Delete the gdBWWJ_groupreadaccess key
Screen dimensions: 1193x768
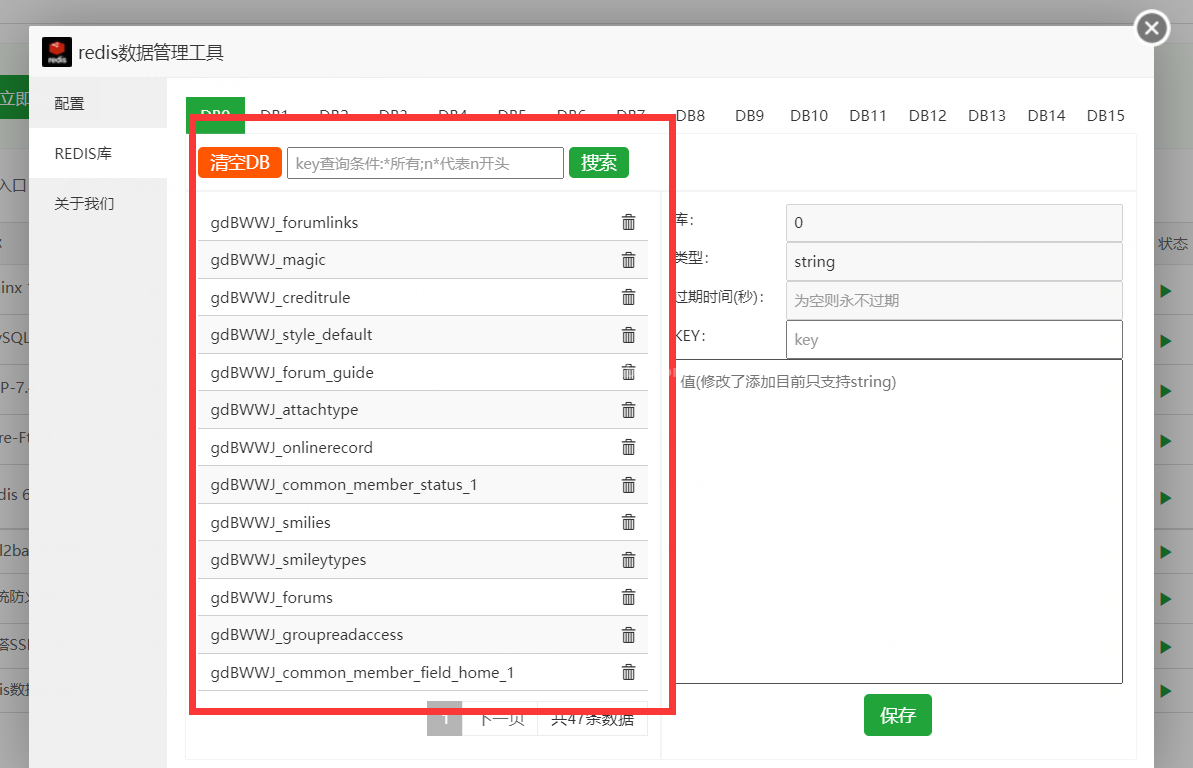[x=628, y=635]
